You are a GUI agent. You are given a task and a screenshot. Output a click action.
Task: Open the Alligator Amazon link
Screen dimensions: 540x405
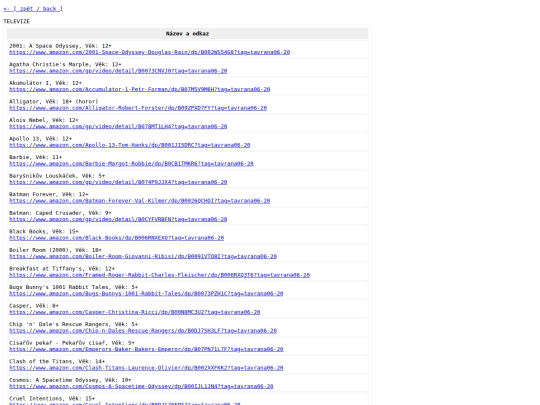[138, 108]
